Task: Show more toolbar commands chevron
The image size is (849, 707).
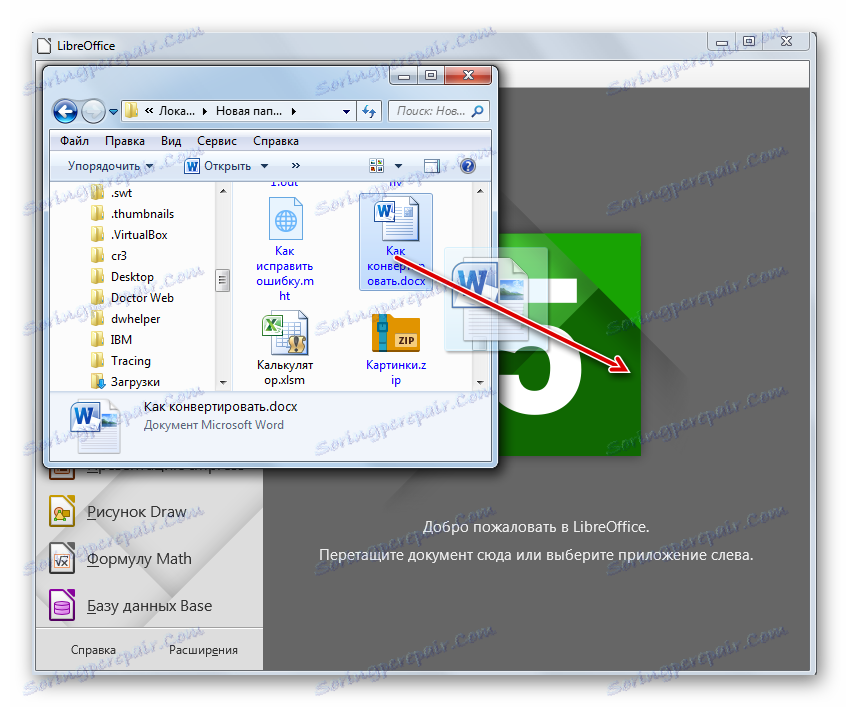Action: coord(296,166)
